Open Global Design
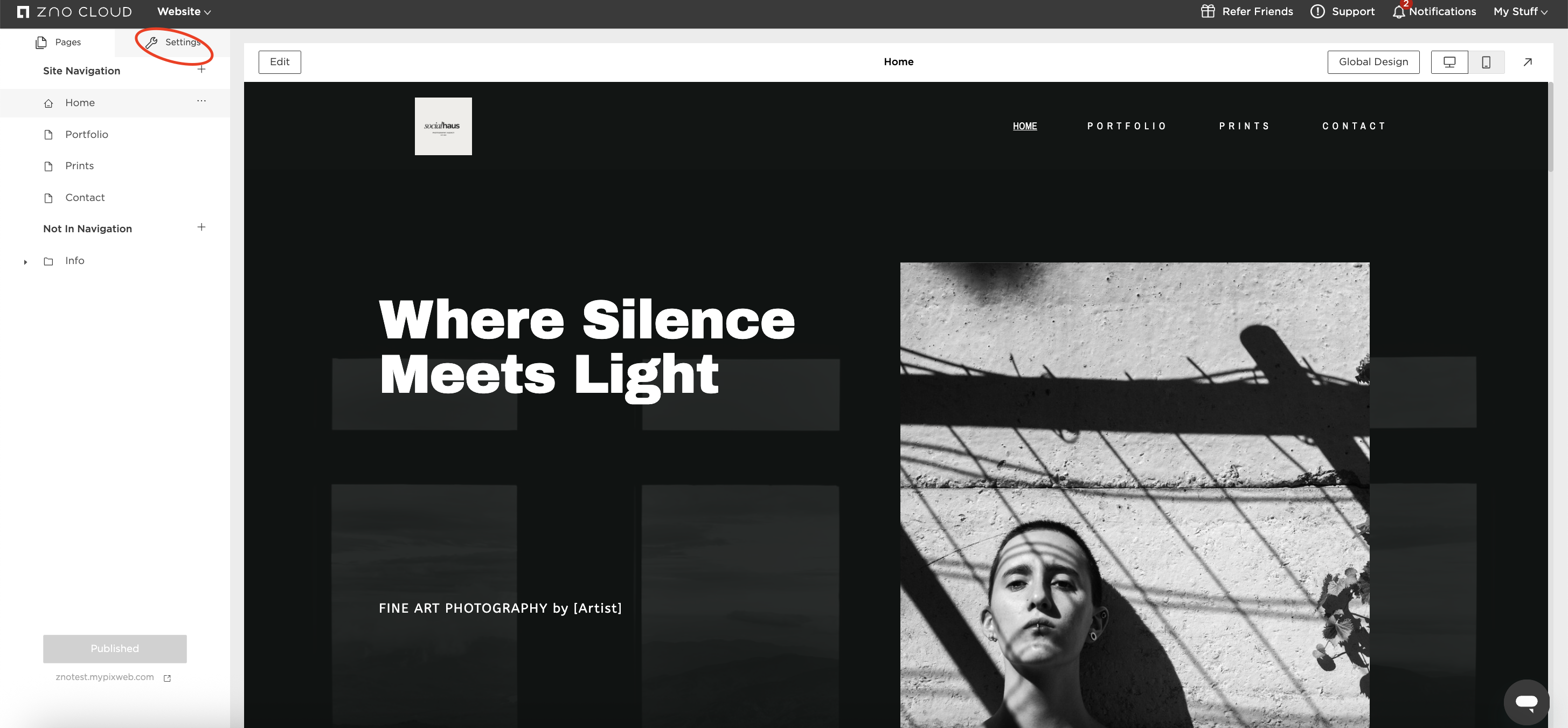The image size is (1568, 728). pos(1373,62)
